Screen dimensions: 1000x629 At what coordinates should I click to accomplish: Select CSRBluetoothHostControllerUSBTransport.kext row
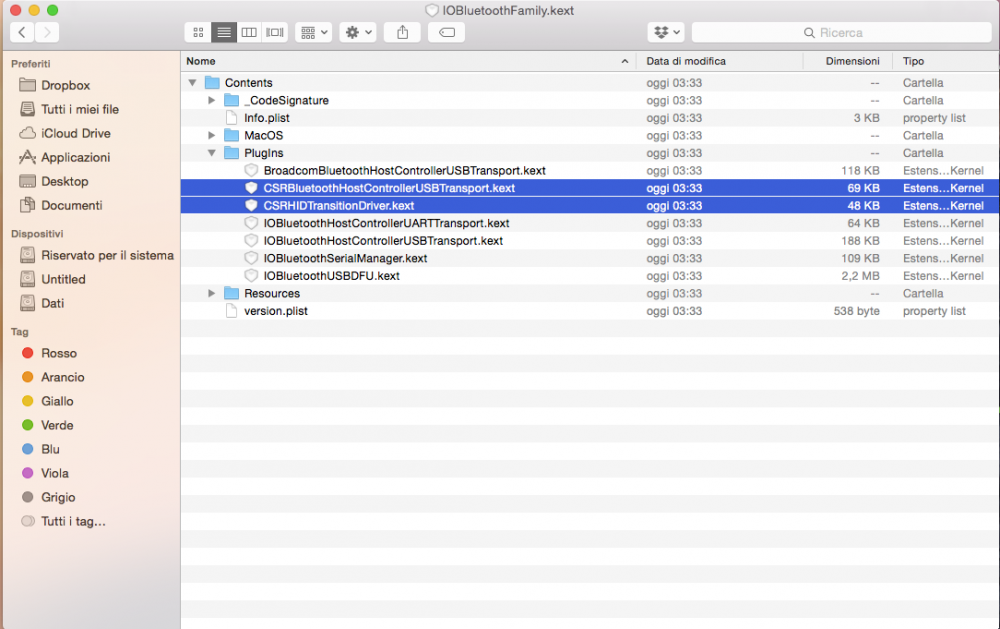(x=589, y=188)
